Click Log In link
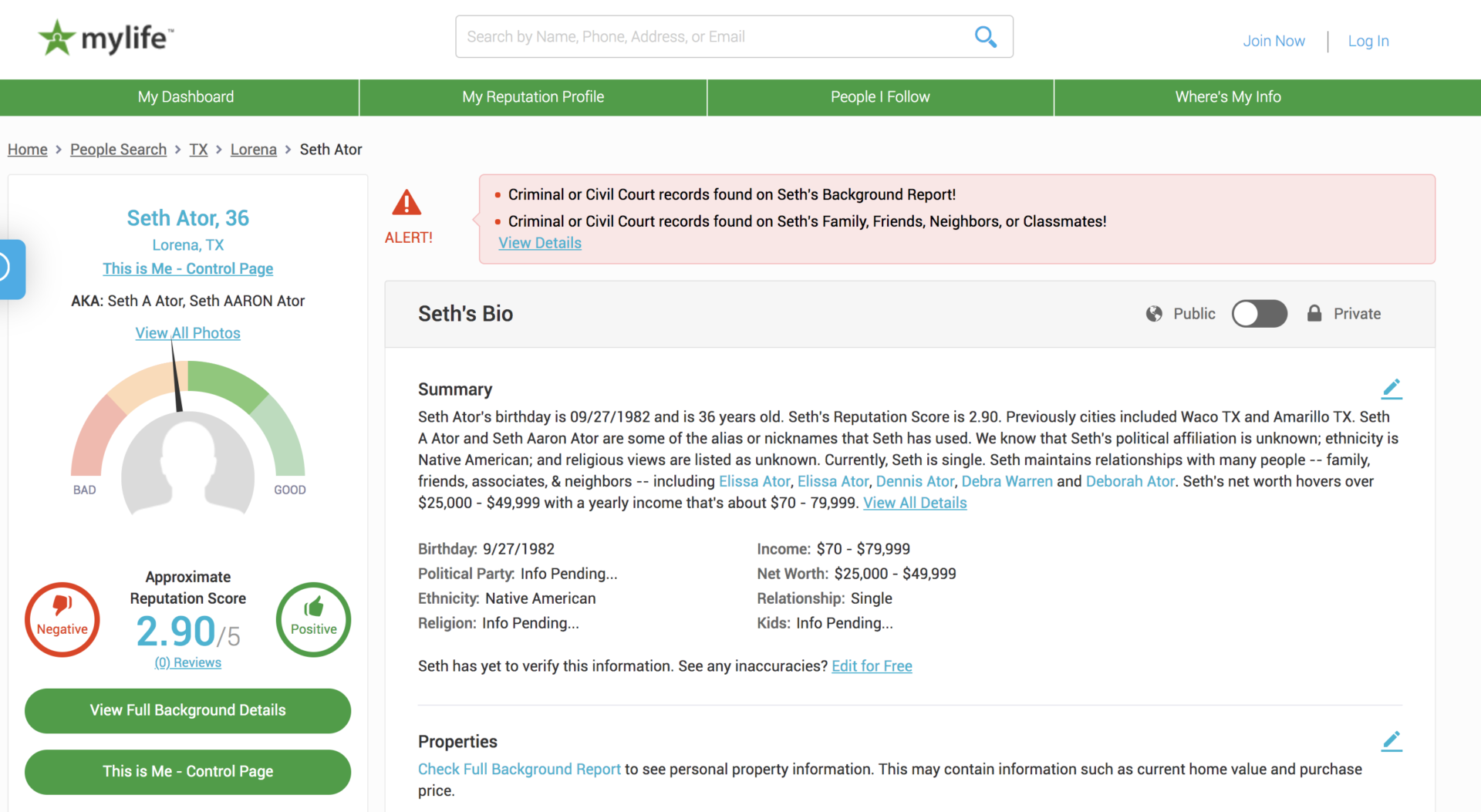Image resolution: width=1481 pixels, height=812 pixels. (x=1368, y=41)
